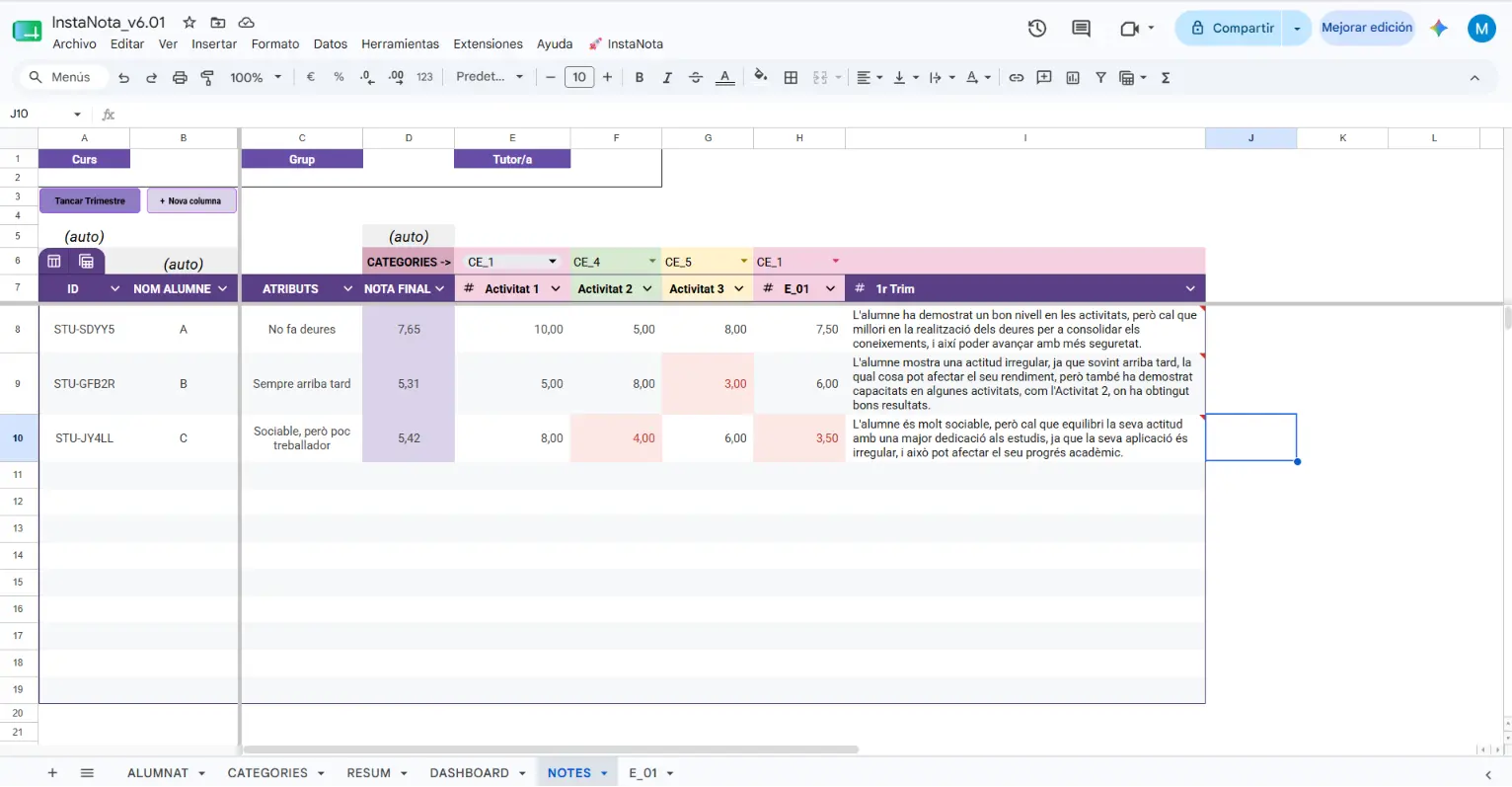Add a new sheet

click(x=52, y=773)
